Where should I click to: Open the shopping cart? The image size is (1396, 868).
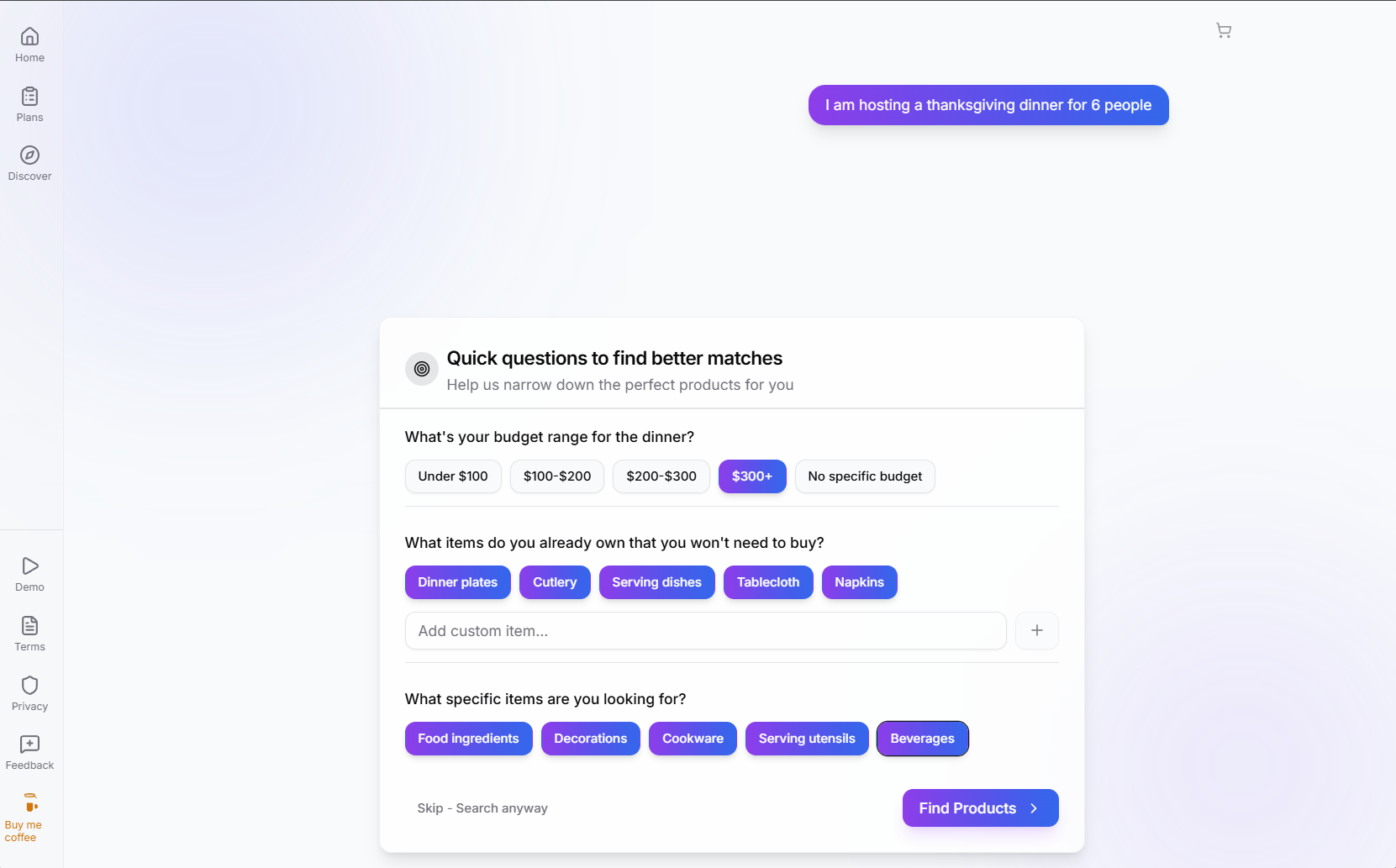(x=1224, y=30)
